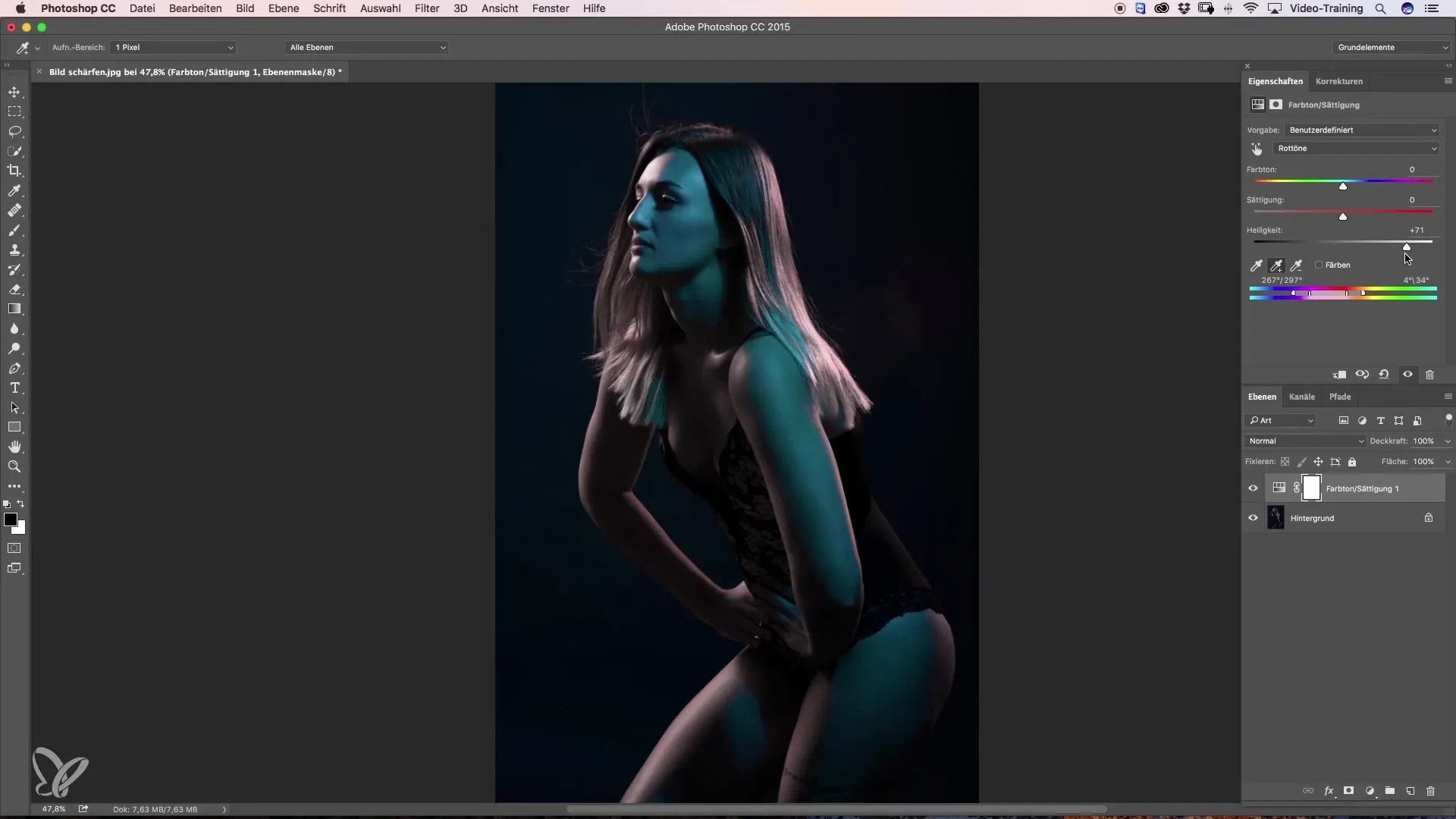The height and width of the screenshot is (819, 1456).
Task: Toggle lock transparent pixels
Action: click(x=1285, y=462)
